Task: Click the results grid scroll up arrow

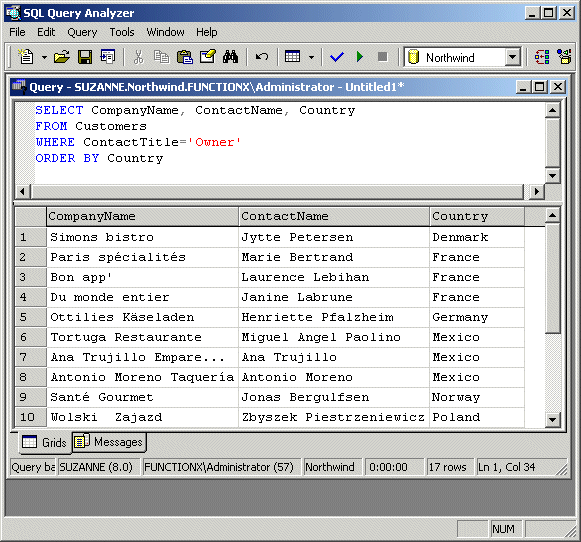Action: [x=552, y=215]
